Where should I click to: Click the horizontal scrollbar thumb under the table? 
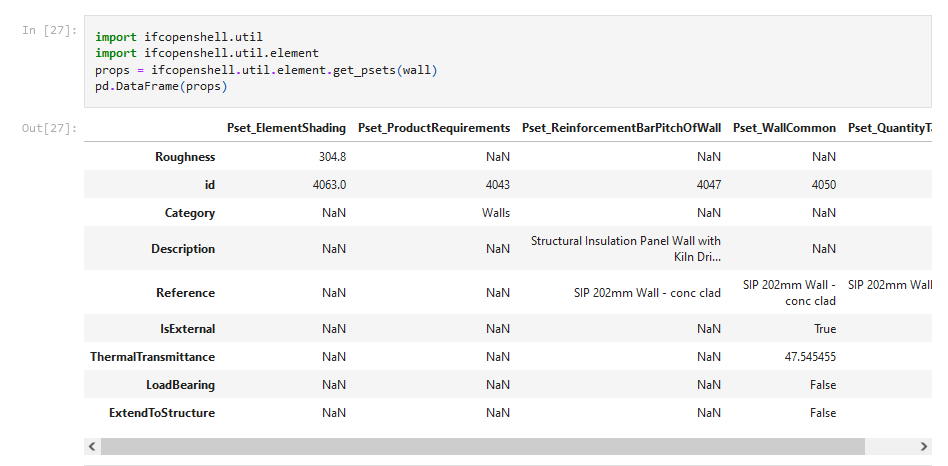click(x=482, y=446)
